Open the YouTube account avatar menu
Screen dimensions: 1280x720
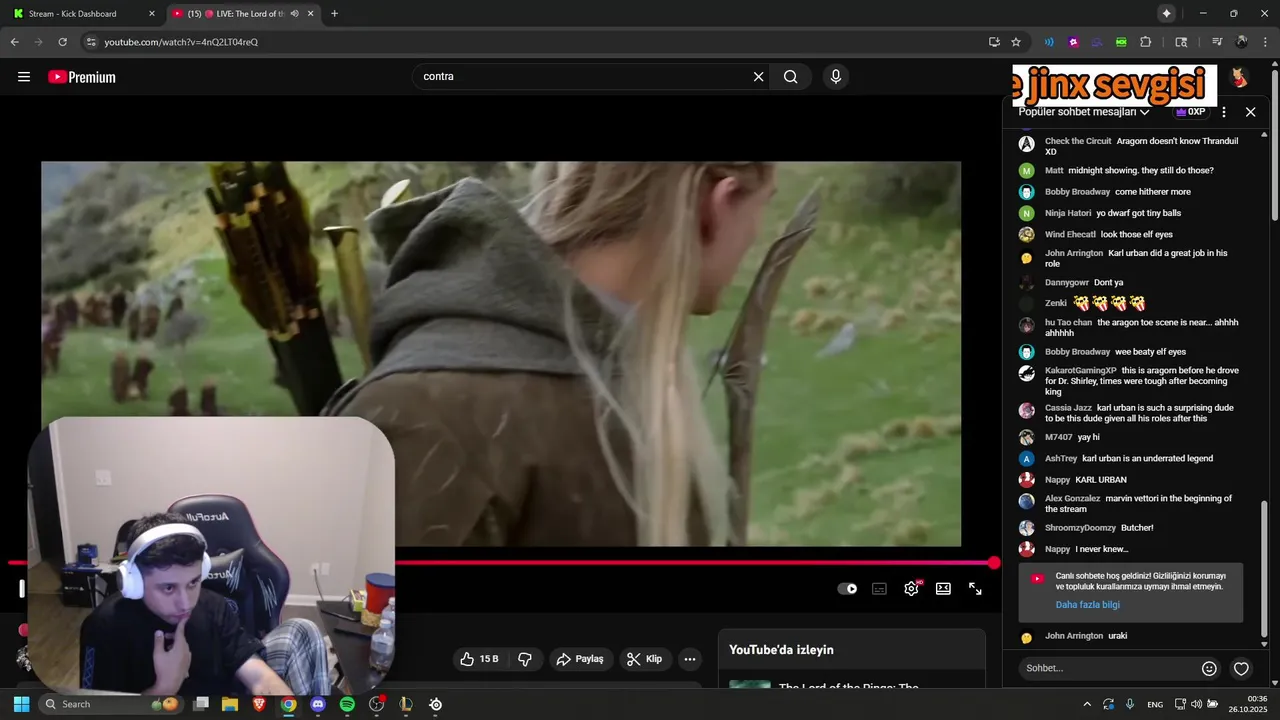click(x=1239, y=77)
